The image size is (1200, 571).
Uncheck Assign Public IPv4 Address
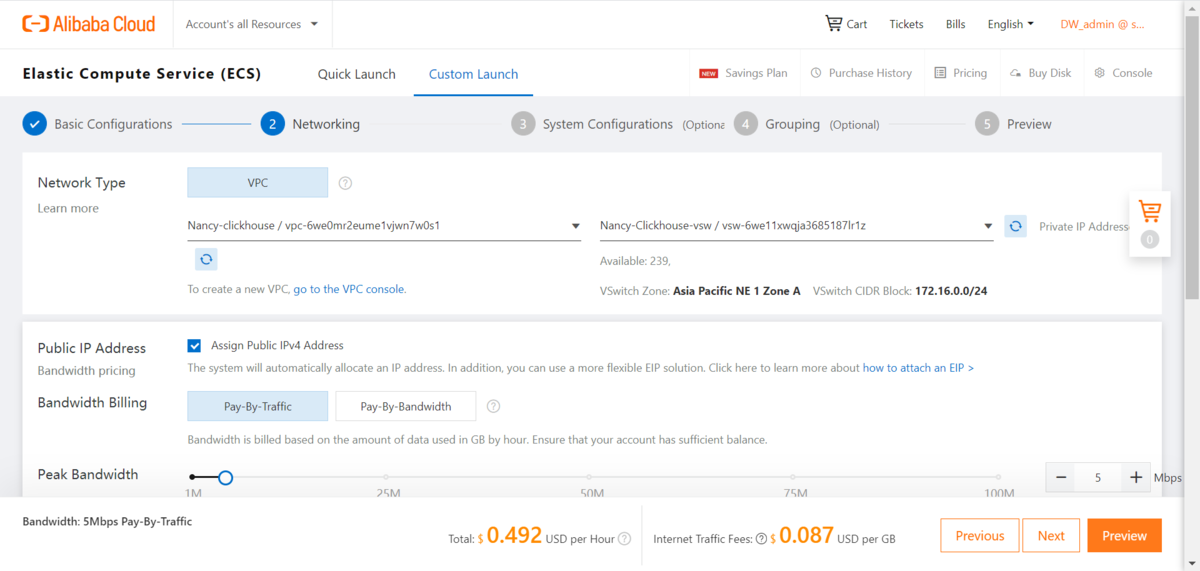[x=194, y=346]
